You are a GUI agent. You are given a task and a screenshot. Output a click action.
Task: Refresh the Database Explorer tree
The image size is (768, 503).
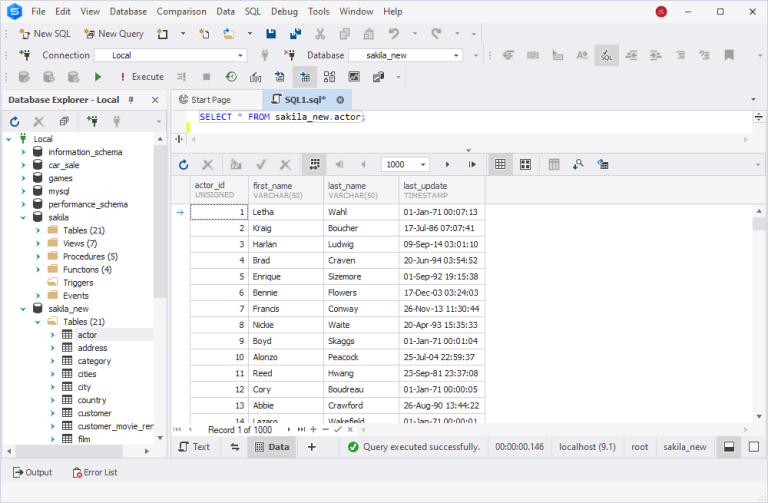coord(15,121)
